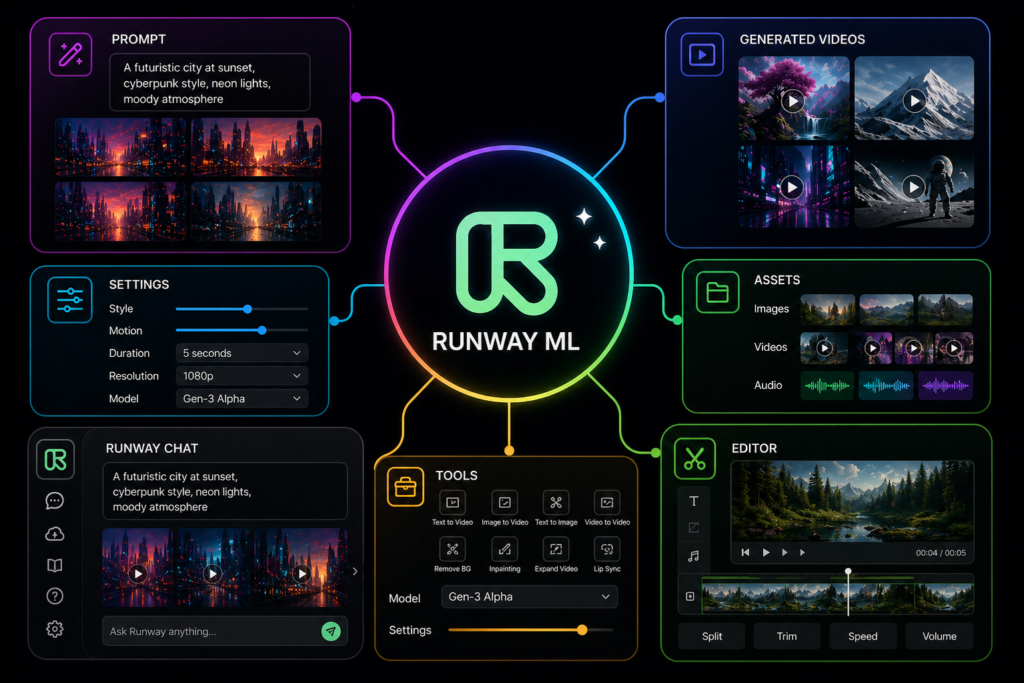Click the Settings sliders panel icon

70,300
